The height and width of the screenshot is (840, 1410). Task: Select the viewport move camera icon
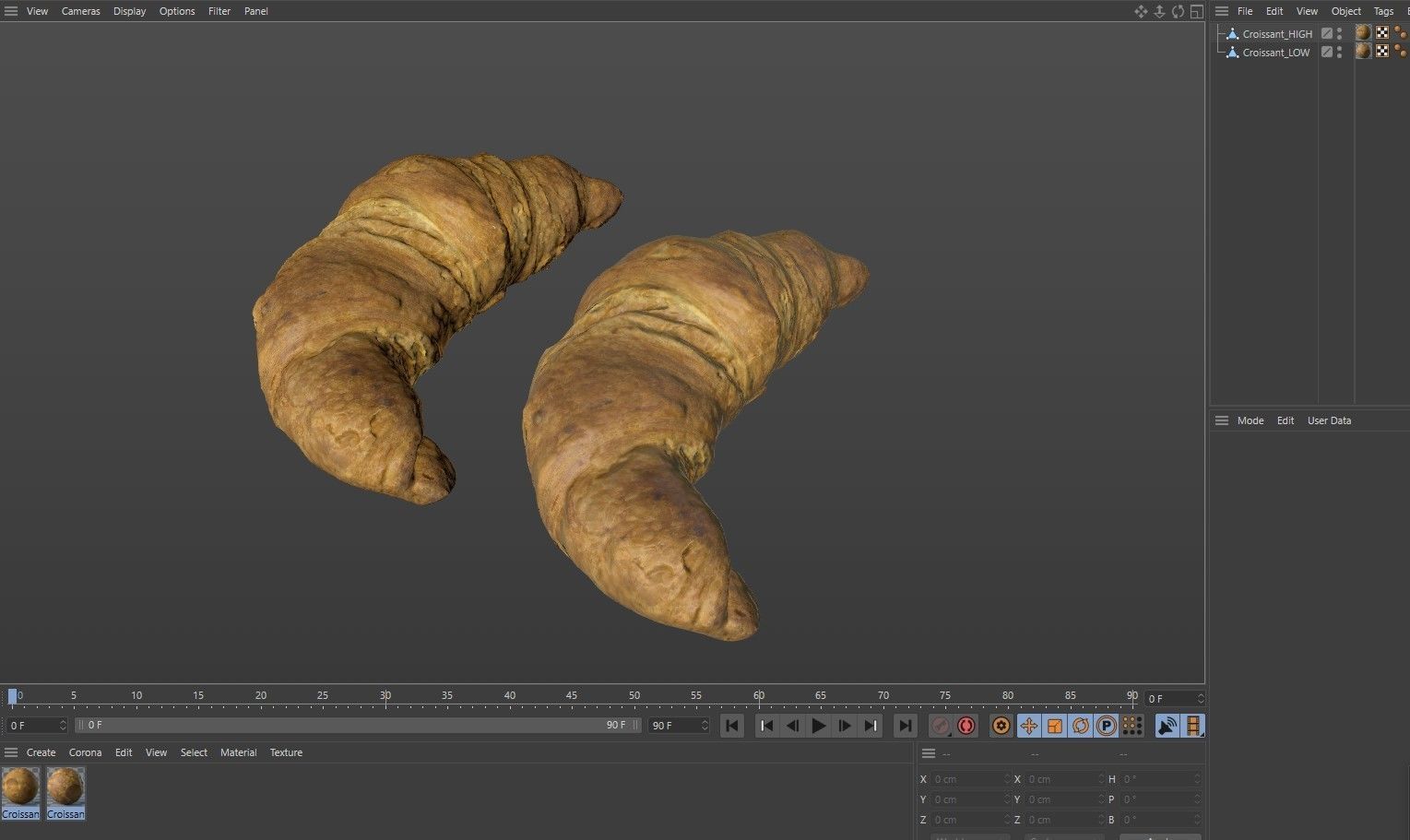tap(1141, 11)
